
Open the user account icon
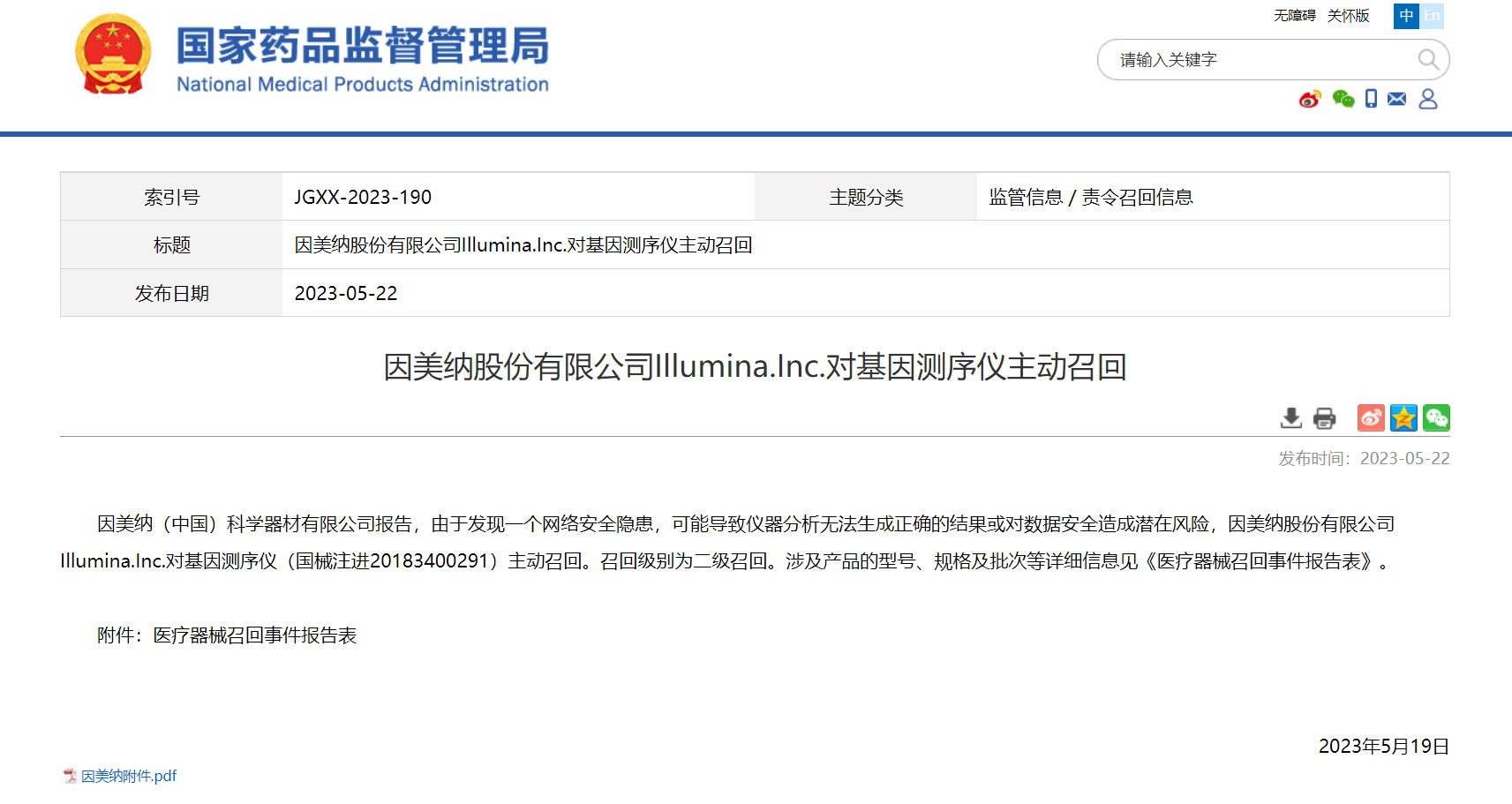(1428, 99)
